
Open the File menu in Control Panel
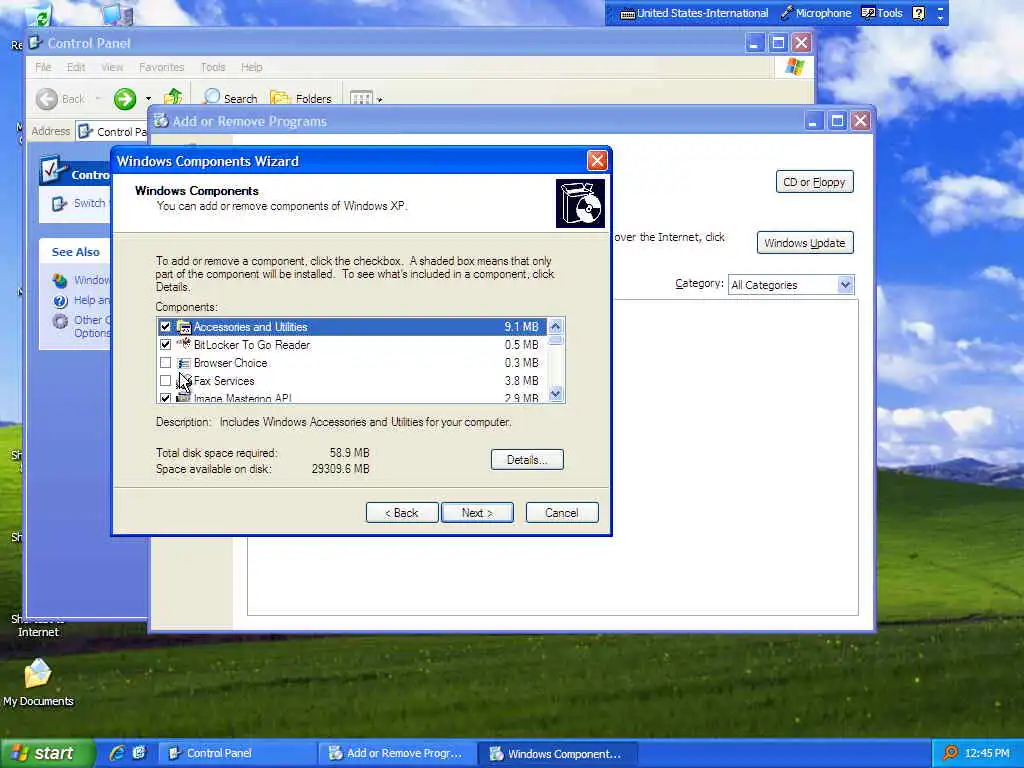coord(43,67)
